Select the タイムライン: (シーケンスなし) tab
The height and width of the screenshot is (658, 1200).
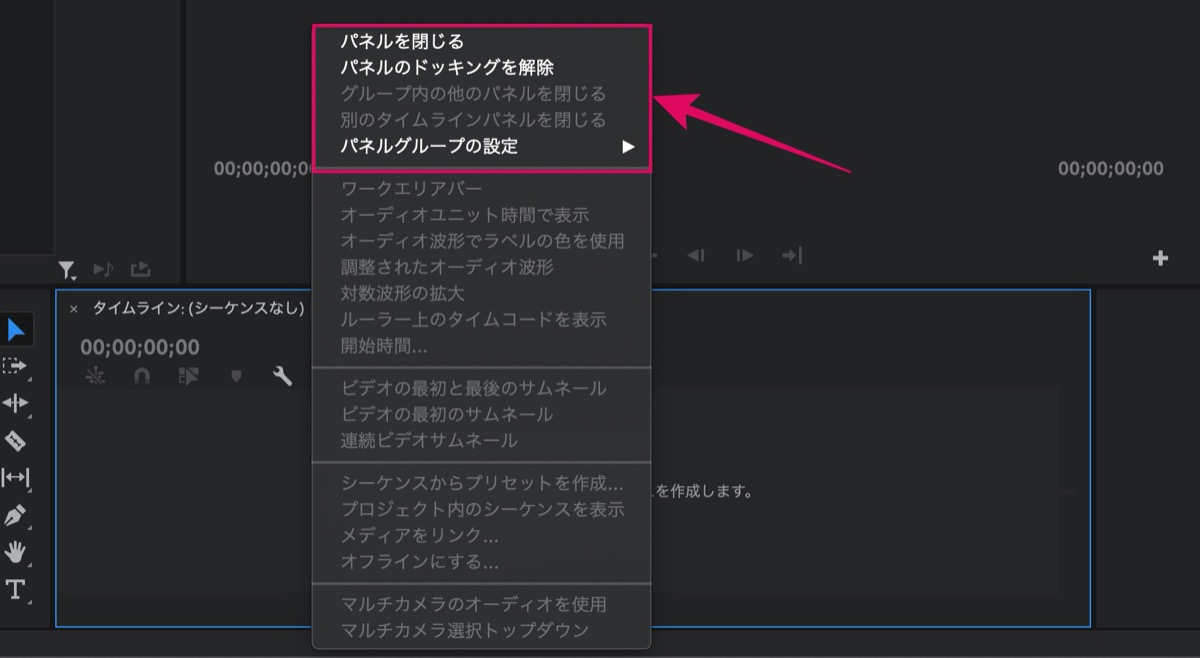(198, 309)
